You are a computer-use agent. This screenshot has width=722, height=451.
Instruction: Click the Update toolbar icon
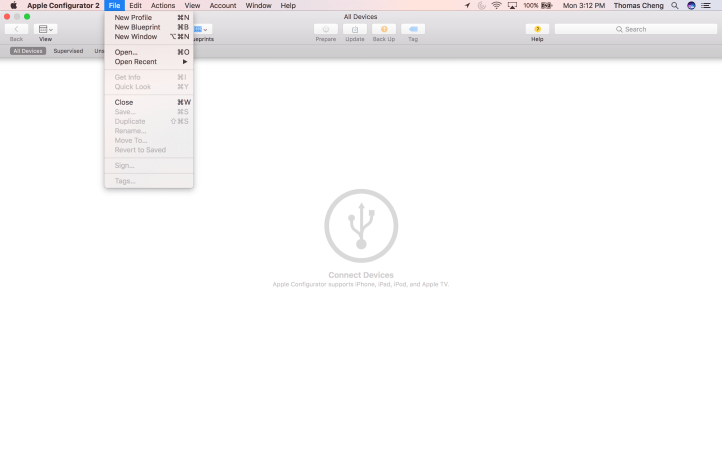[x=355, y=29]
